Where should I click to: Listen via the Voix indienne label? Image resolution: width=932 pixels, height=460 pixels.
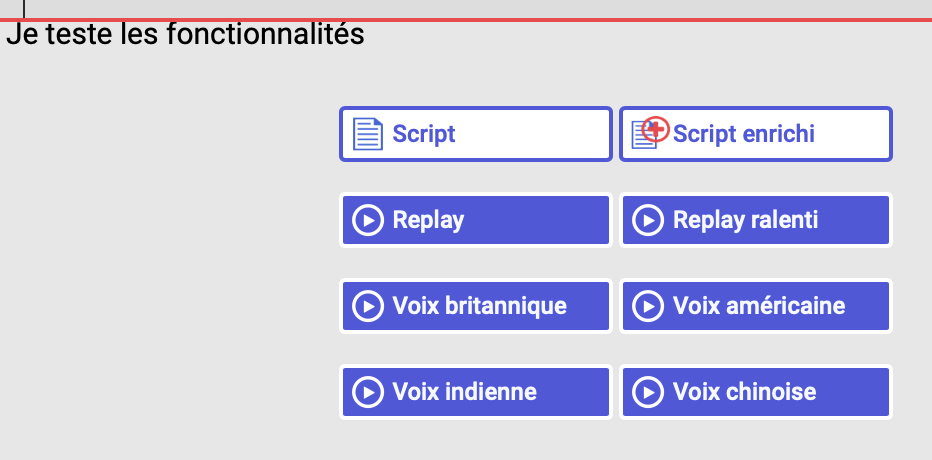[x=465, y=392]
